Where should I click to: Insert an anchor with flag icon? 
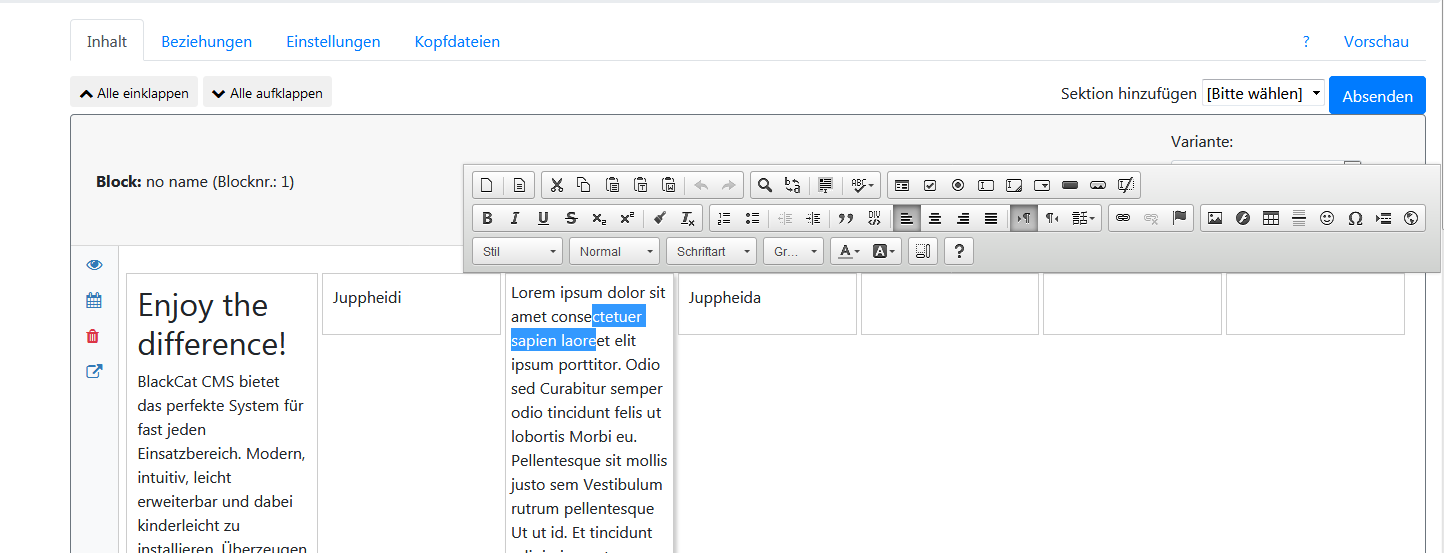click(1179, 218)
